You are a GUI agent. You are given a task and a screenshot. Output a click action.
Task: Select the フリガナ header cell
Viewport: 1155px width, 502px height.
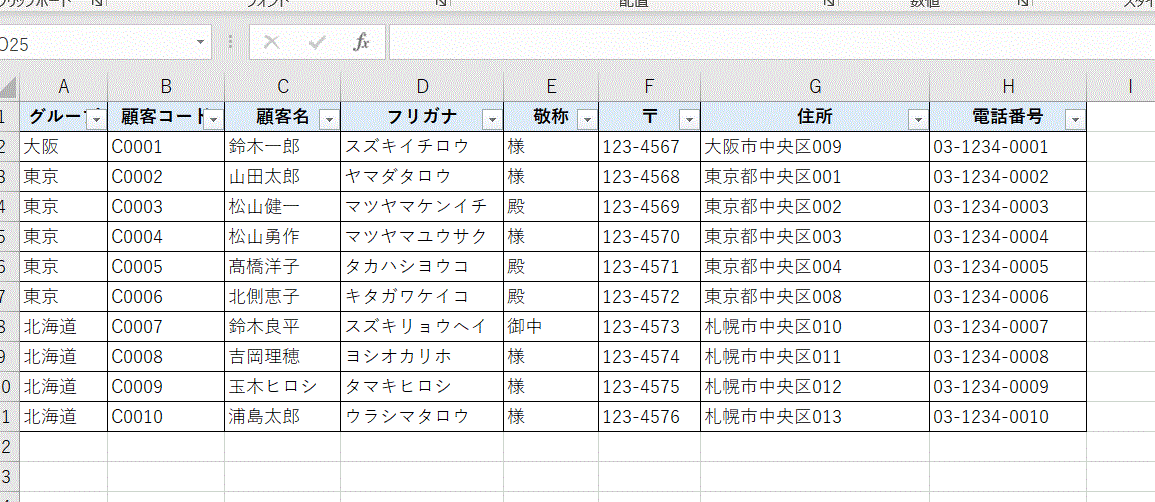coord(422,116)
